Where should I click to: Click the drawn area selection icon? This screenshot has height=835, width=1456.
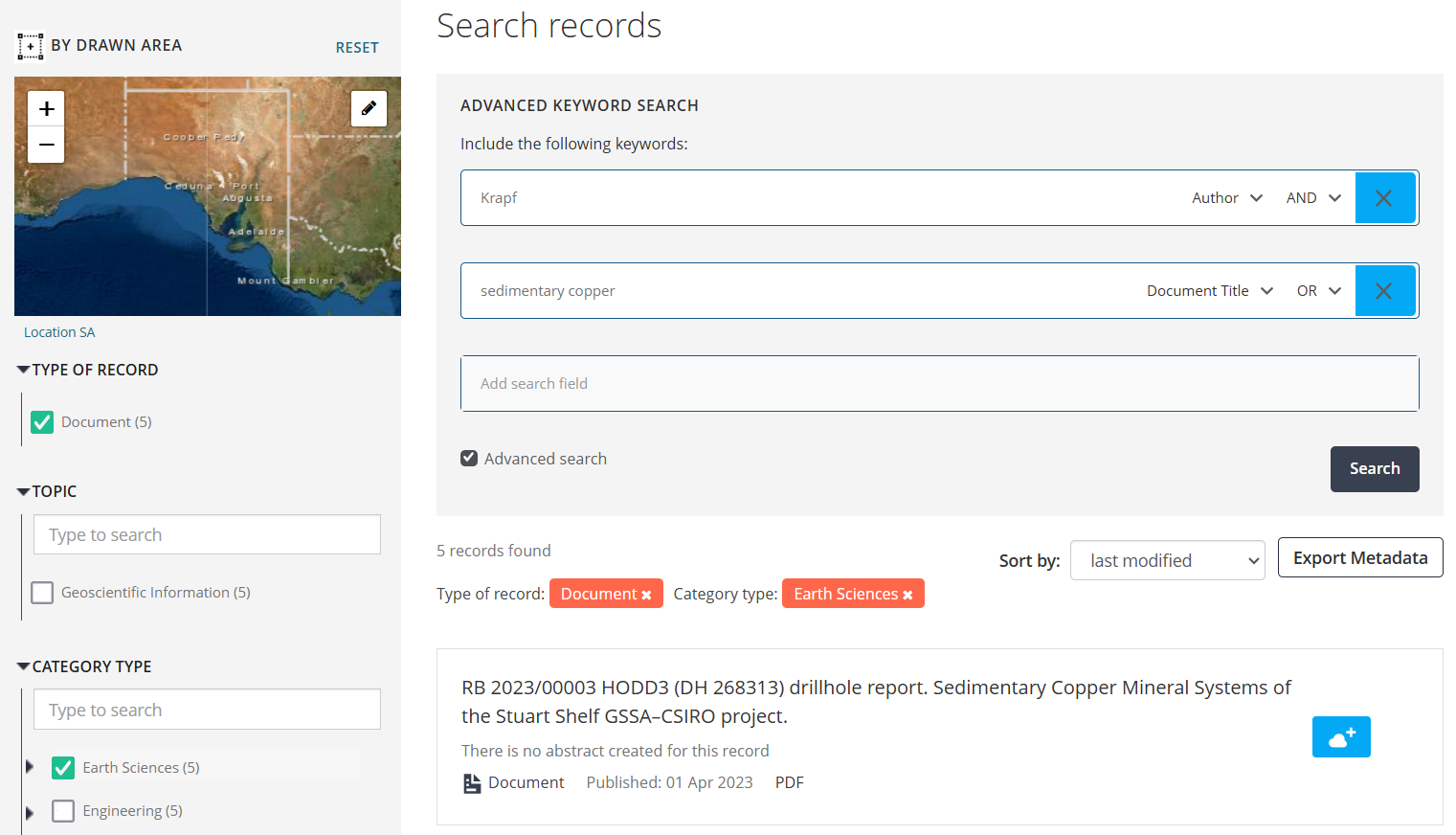(30, 46)
